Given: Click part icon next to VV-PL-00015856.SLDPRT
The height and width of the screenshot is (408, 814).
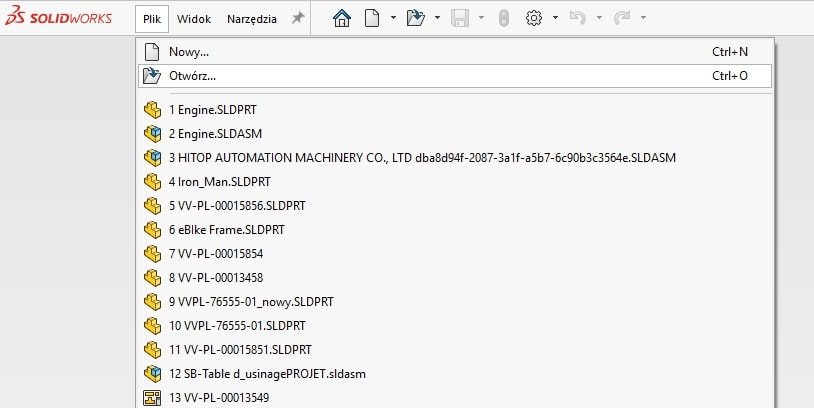Looking at the screenshot, I should [x=152, y=206].
